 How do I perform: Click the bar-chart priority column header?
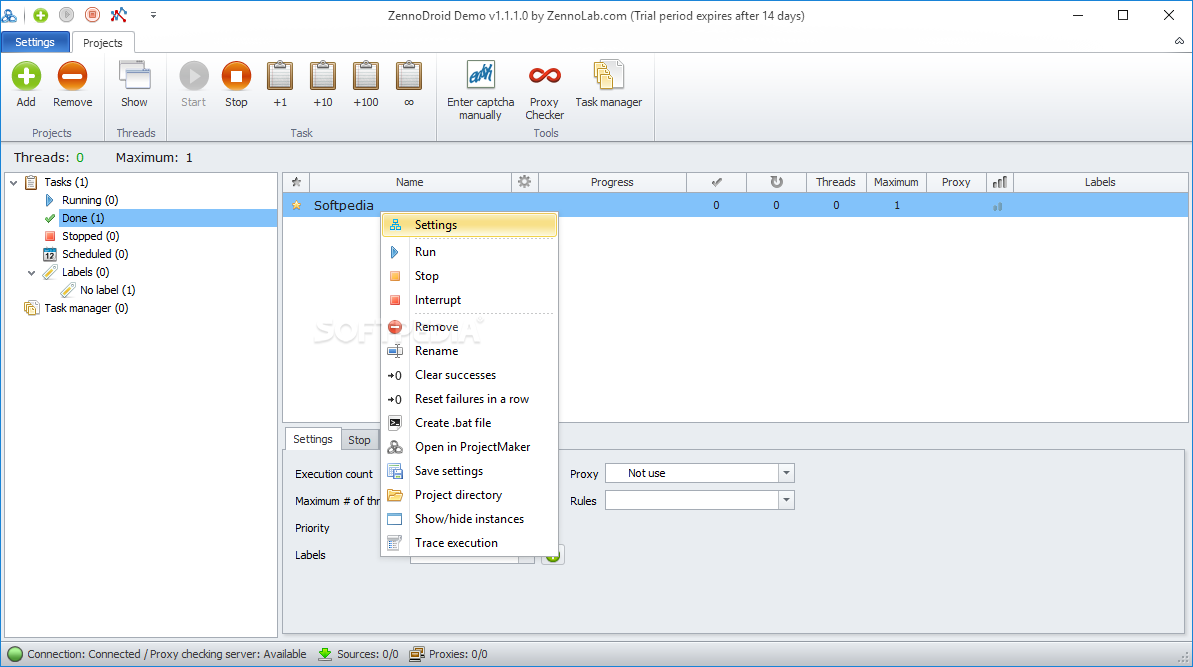(1000, 183)
